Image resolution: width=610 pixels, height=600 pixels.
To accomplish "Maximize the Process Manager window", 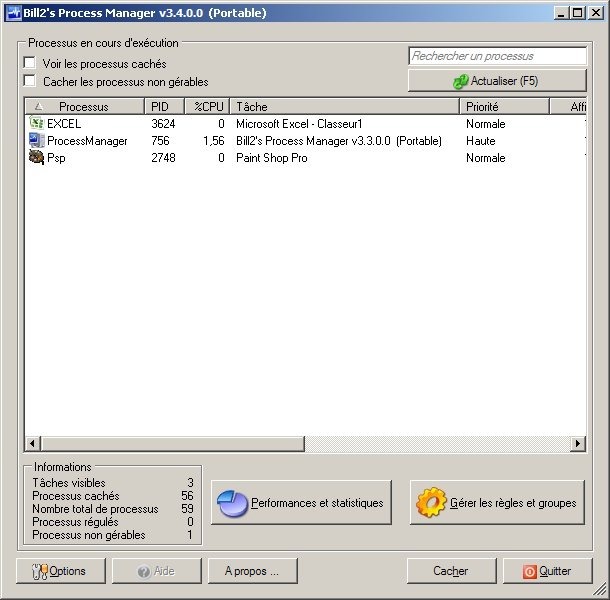I will [x=578, y=13].
